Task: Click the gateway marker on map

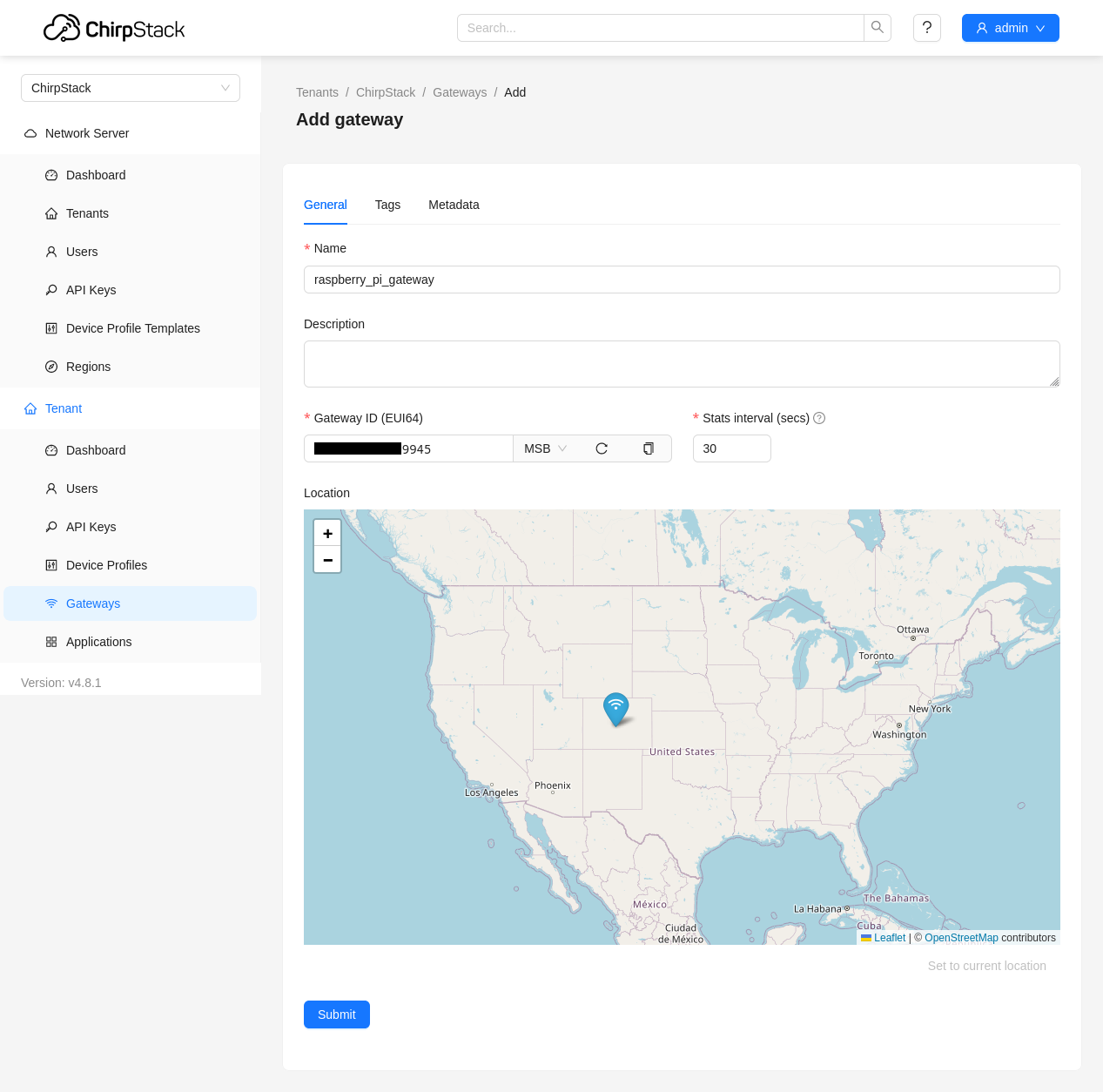Action: (x=616, y=709)
